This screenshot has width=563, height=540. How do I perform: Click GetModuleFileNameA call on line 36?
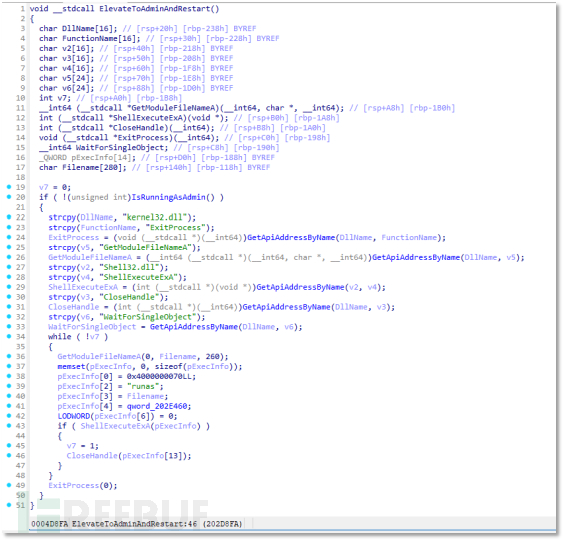(x=99, y=357)
